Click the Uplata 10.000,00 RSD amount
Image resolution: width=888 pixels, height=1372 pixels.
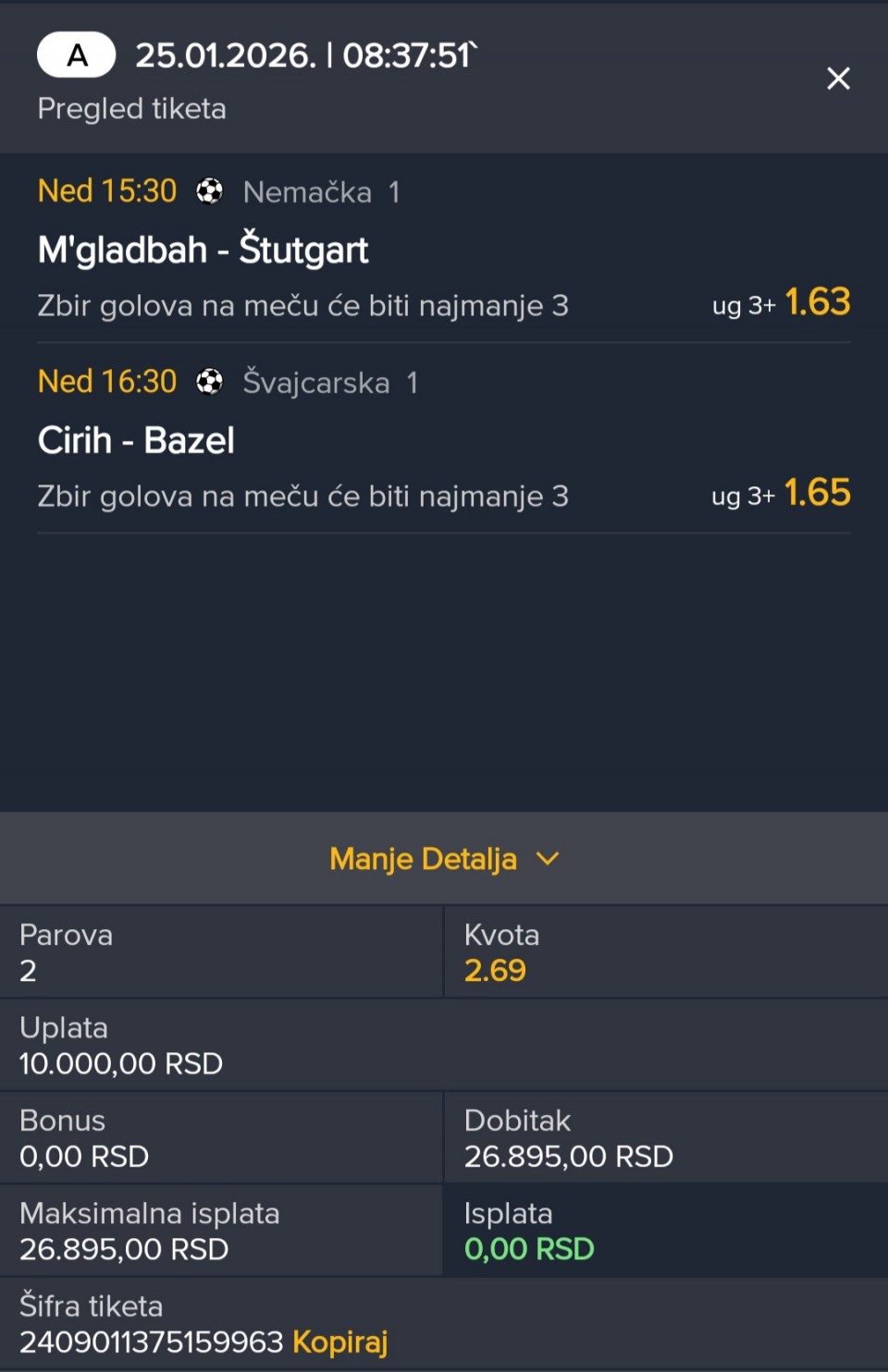(121, 1063)
